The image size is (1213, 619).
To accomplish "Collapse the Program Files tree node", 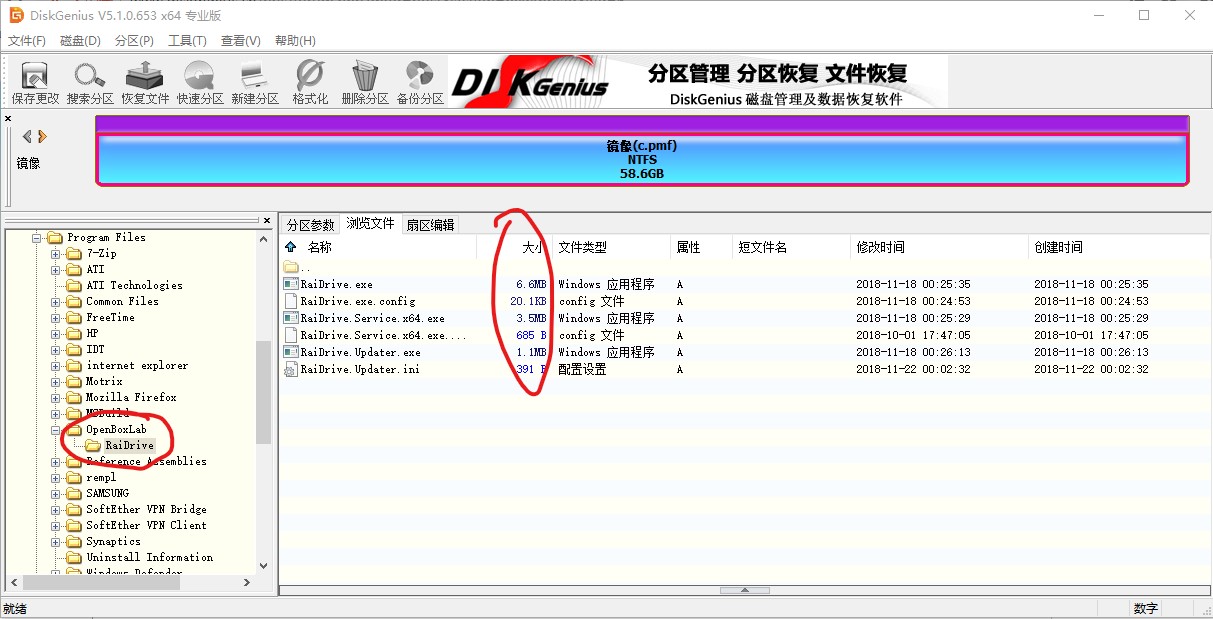I will pos(39,238).
